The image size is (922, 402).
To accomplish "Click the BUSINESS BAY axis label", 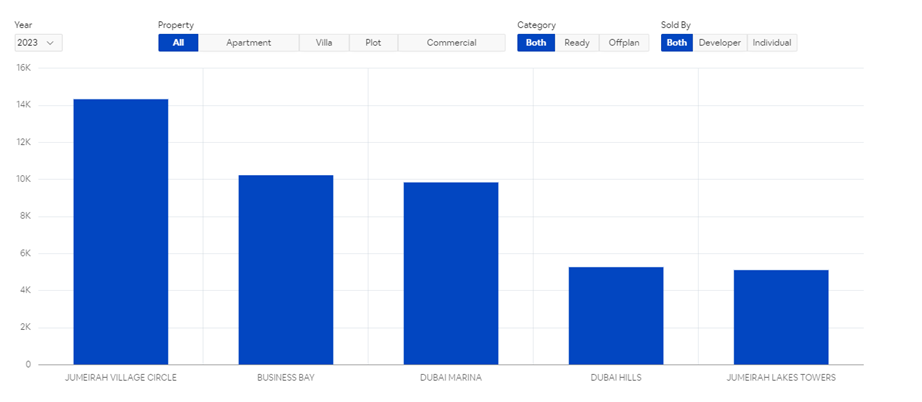I will pos(286,378).
